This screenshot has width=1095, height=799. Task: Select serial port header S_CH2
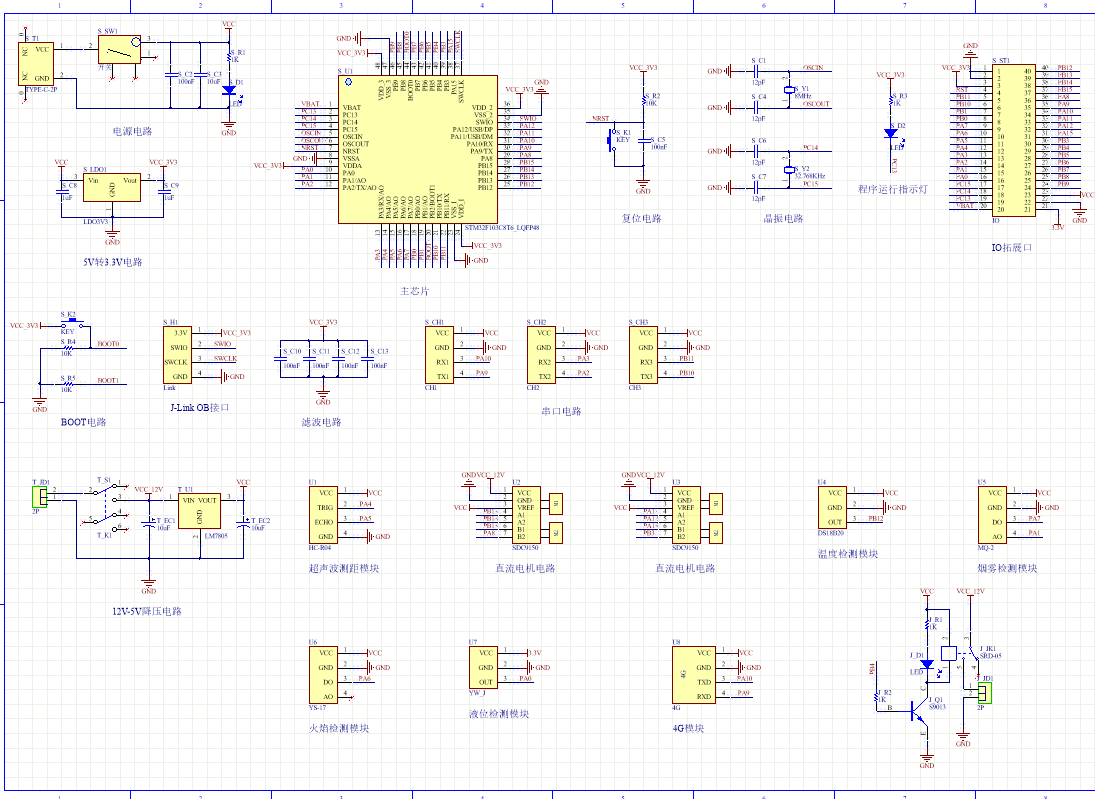click(x=541, y=355)
